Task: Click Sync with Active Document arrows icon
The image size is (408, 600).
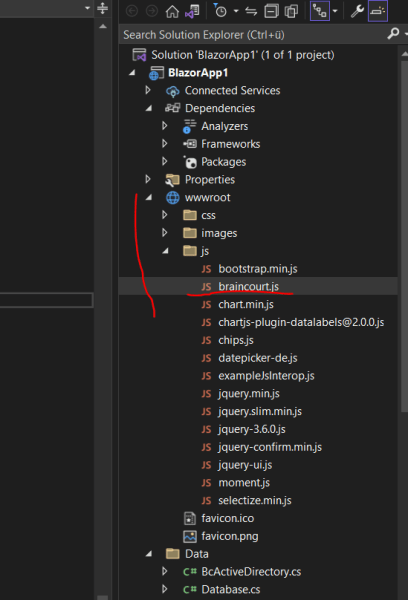Action: point(251,11)
